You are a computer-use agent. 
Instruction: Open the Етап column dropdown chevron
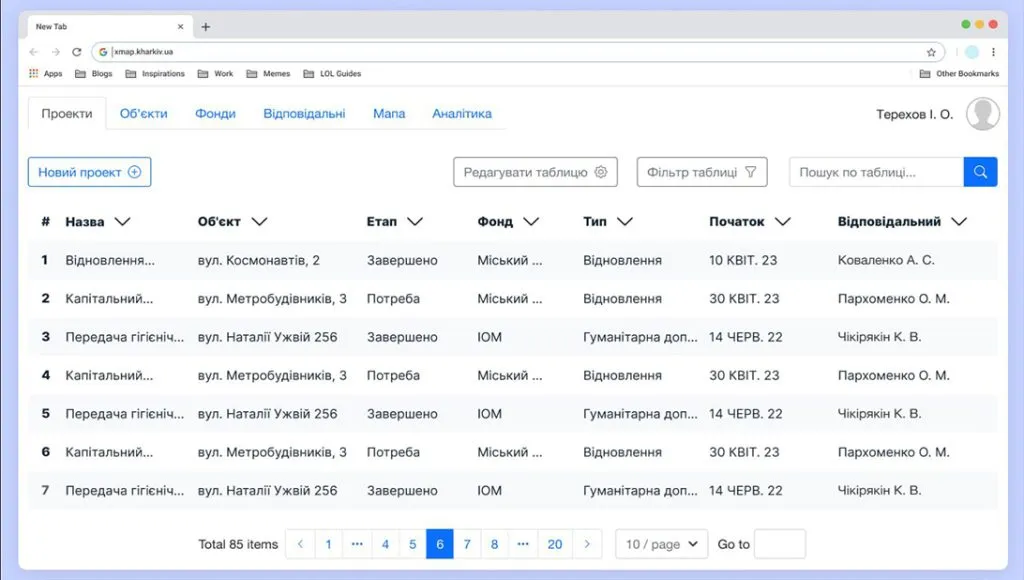coord(415,222)
